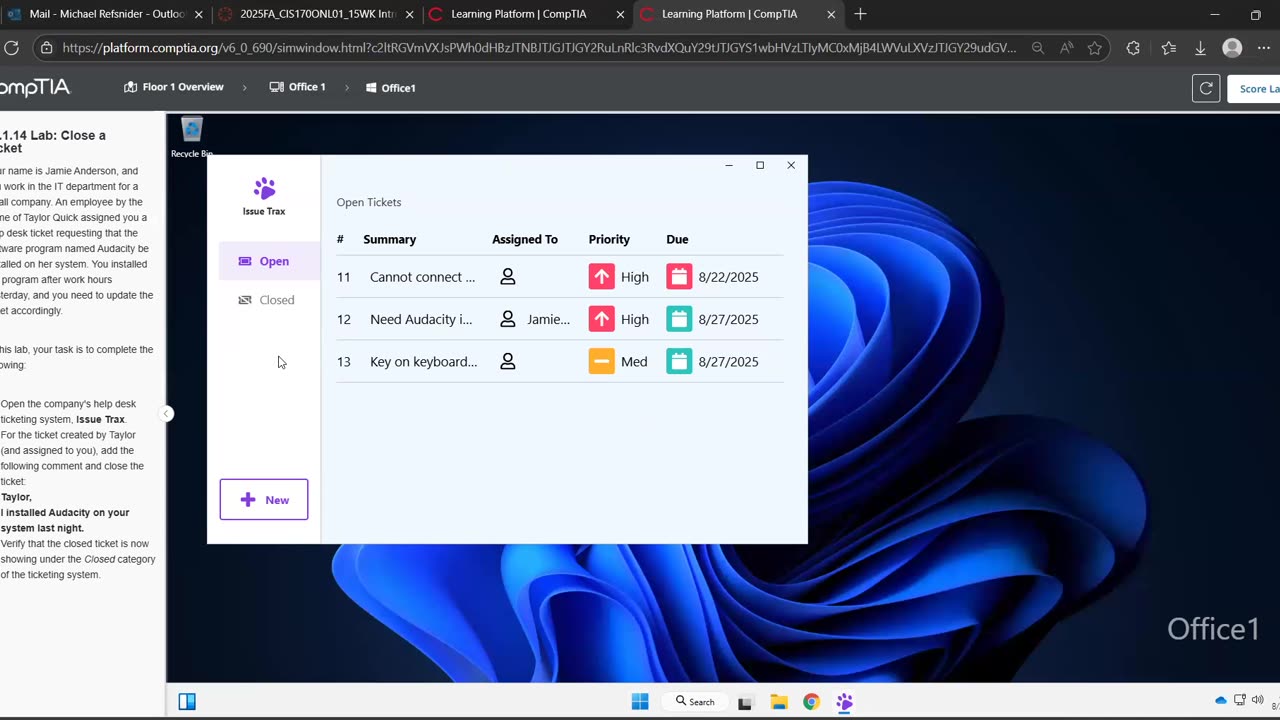1280x720 pixels.
Task: Go to Floor 1 Overview breadcrumb
Action: coord(174,87)
